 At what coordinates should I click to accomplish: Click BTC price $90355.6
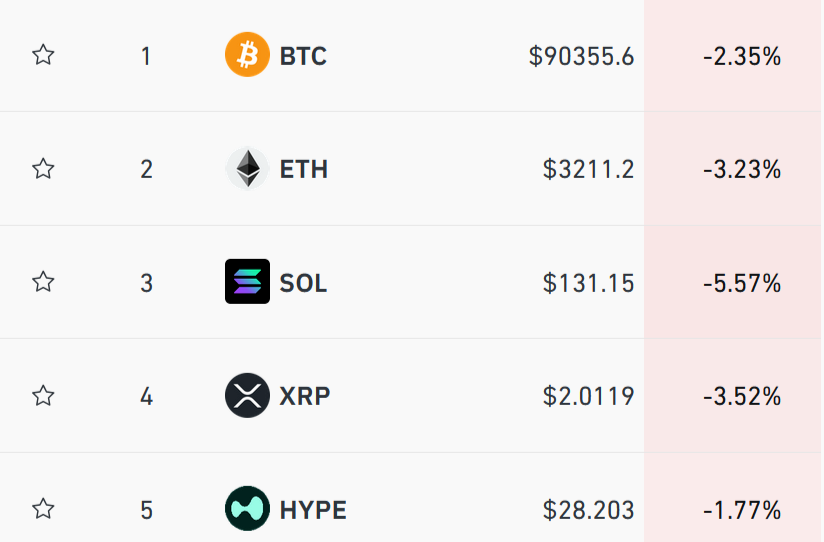(x=581, y=56)
